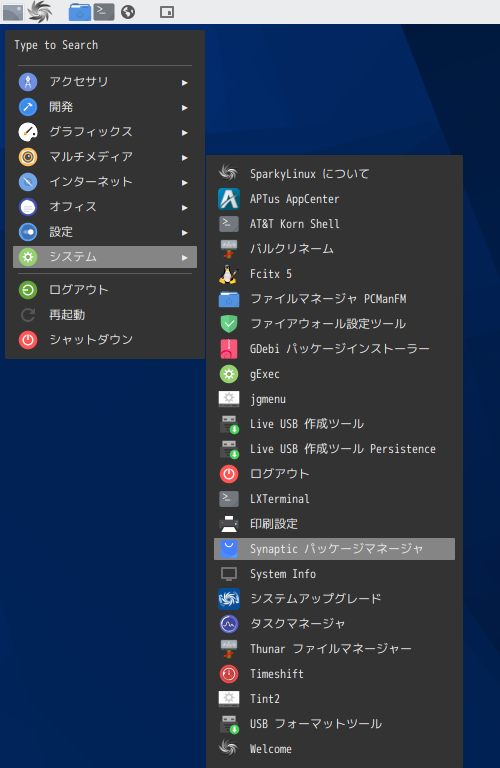The image size is (500, 768).
Task: Open LXTerminal from the system submenu
Action: tap(334, 499)
